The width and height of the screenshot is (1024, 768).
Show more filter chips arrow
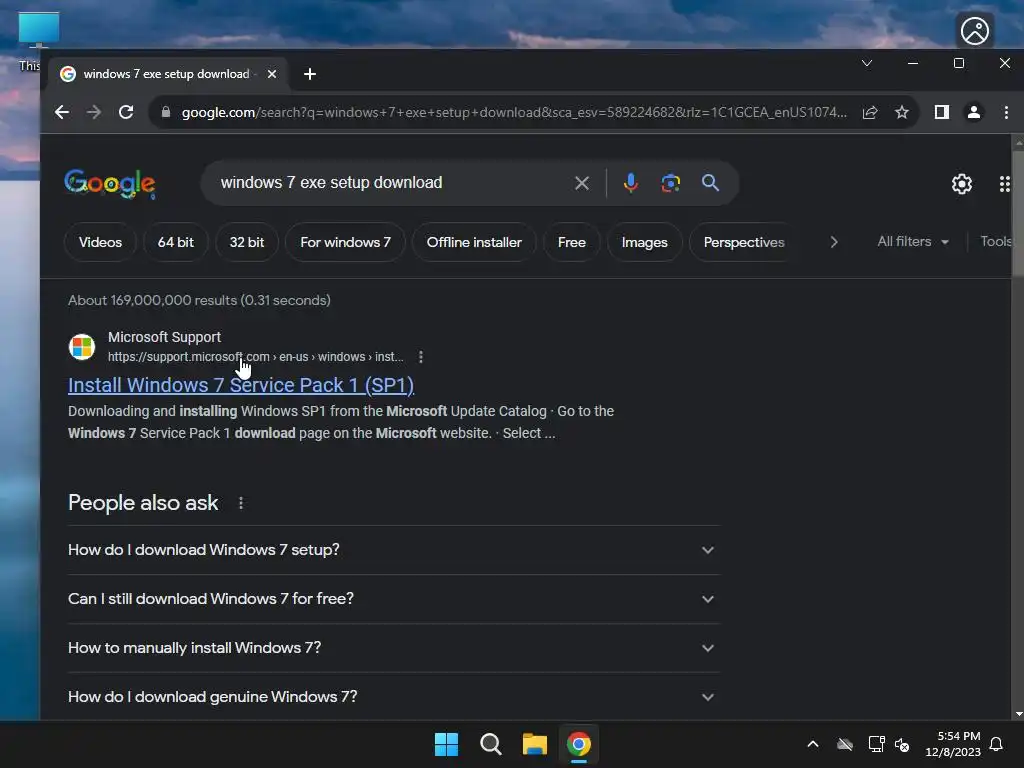[x=833, y=242]
